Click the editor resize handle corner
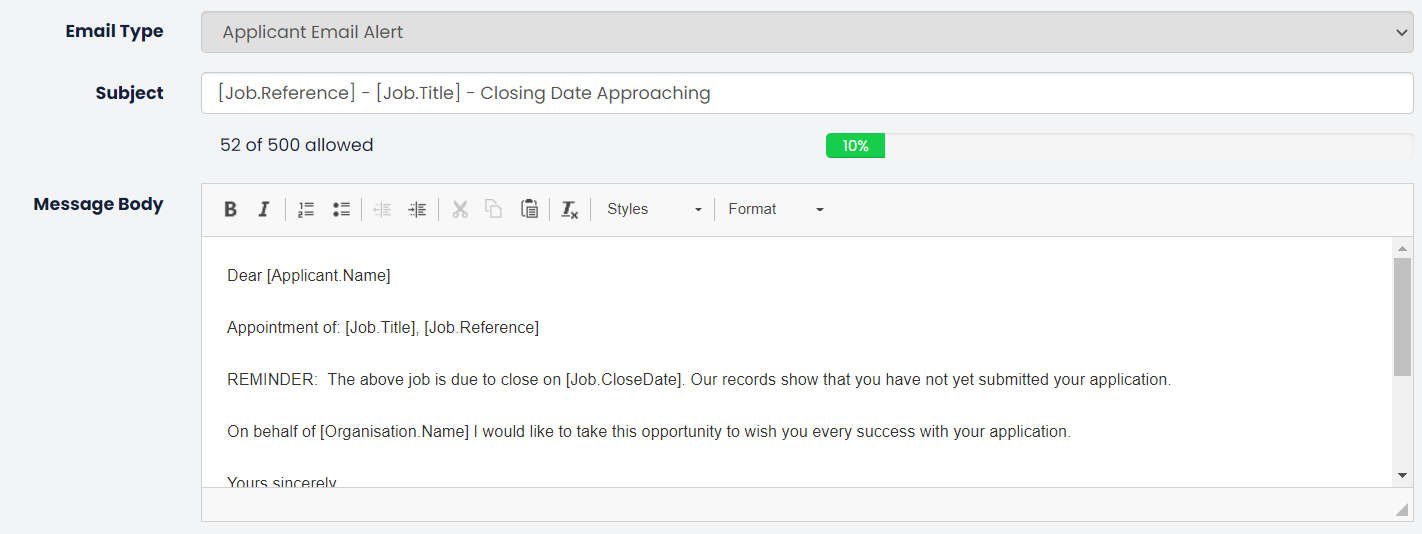 1402,510
